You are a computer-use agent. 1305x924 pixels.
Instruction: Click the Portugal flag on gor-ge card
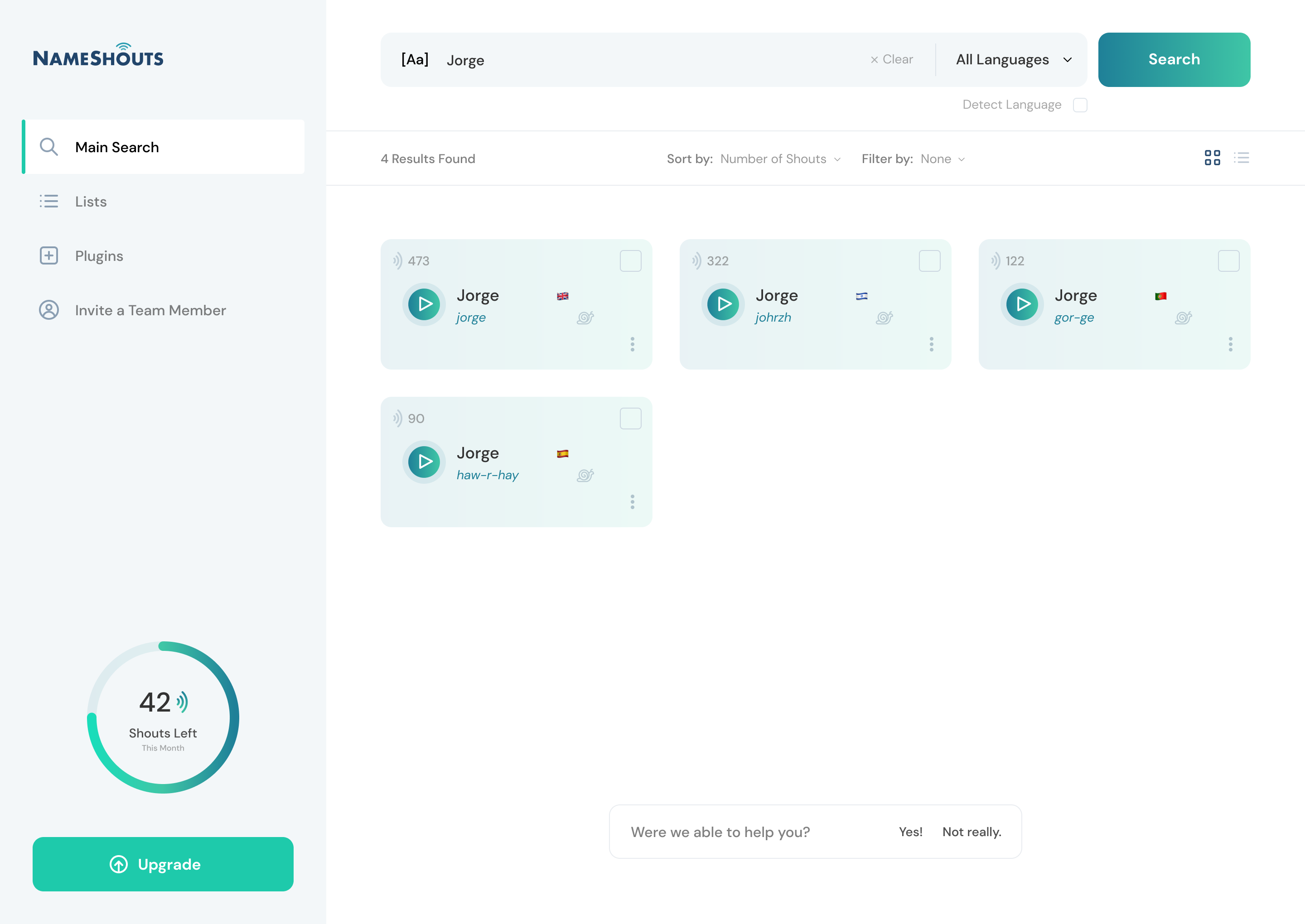click(x=1160, y=296)
